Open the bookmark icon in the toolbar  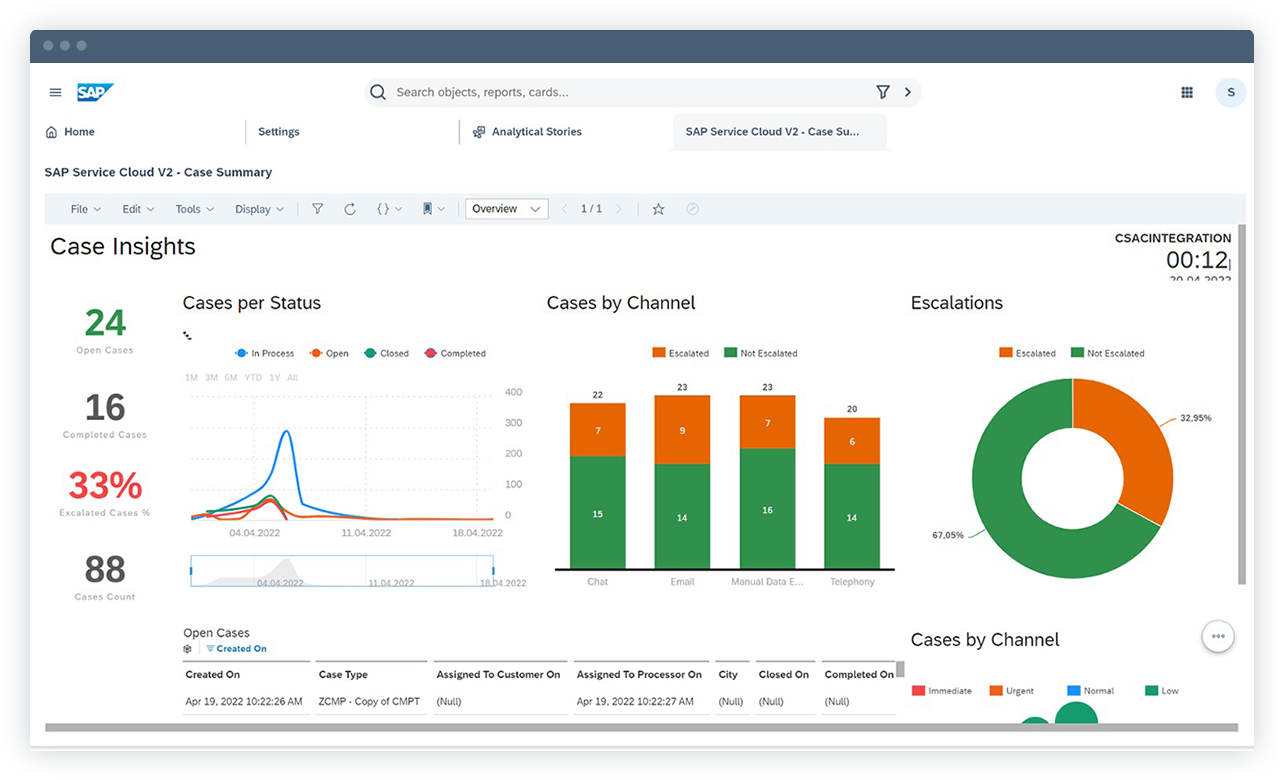[428, 208]
